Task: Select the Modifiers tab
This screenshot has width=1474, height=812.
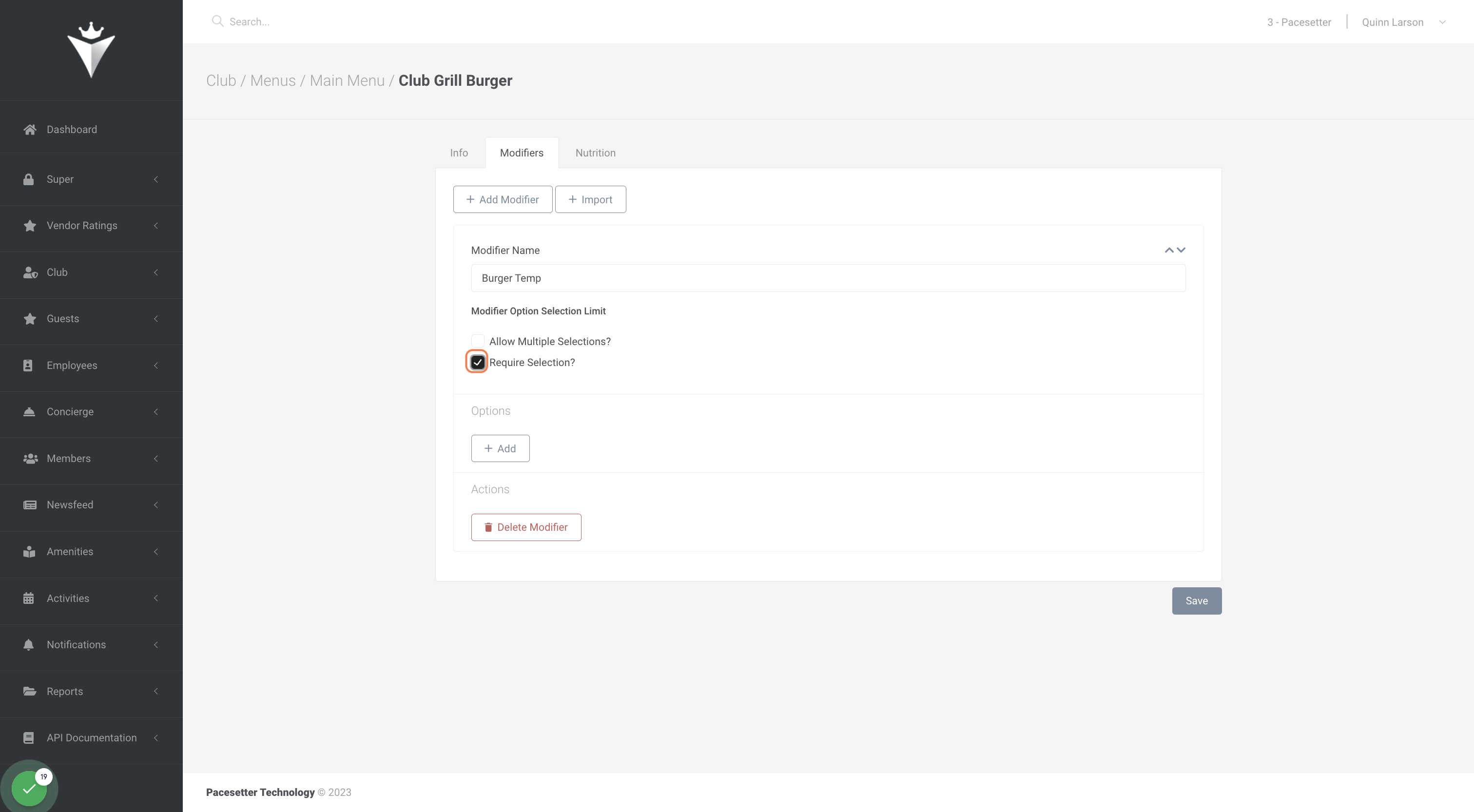Action: [522, 153]
